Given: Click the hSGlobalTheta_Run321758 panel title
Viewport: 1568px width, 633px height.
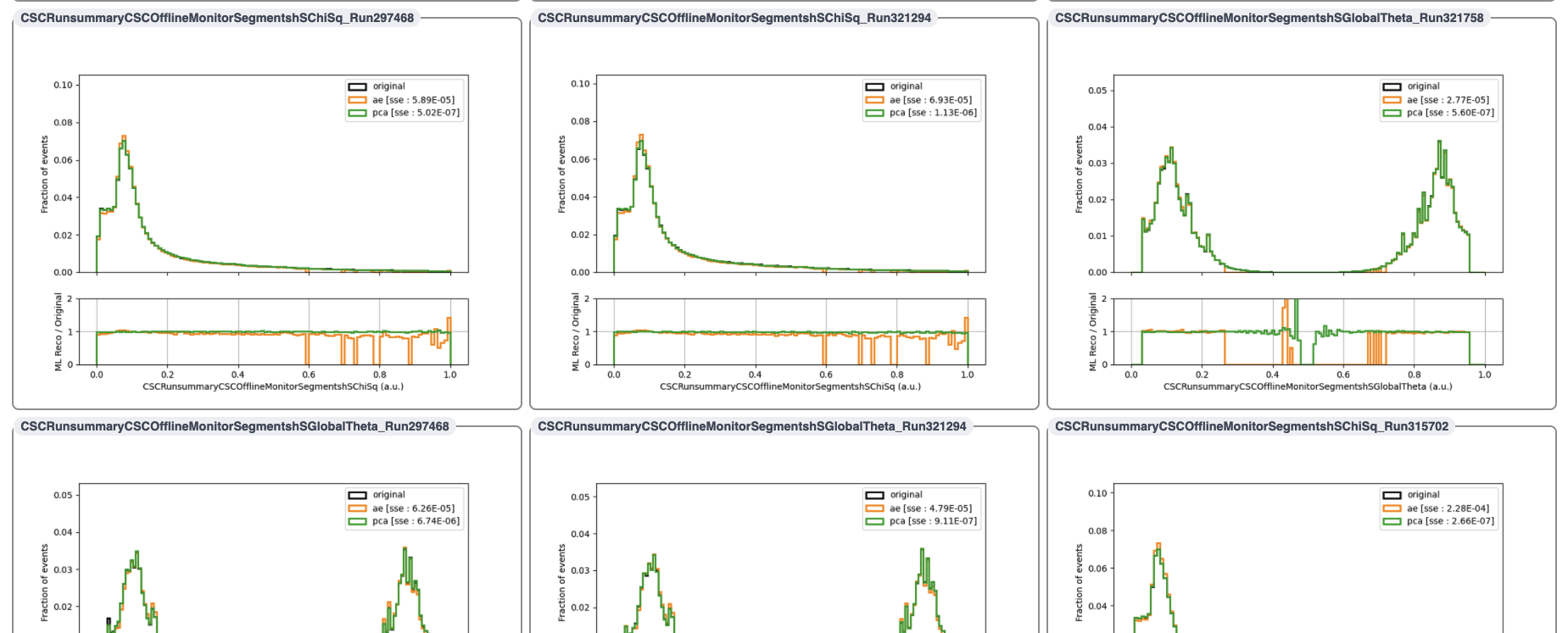Looking at the screenshot, I should [1269, 18].
